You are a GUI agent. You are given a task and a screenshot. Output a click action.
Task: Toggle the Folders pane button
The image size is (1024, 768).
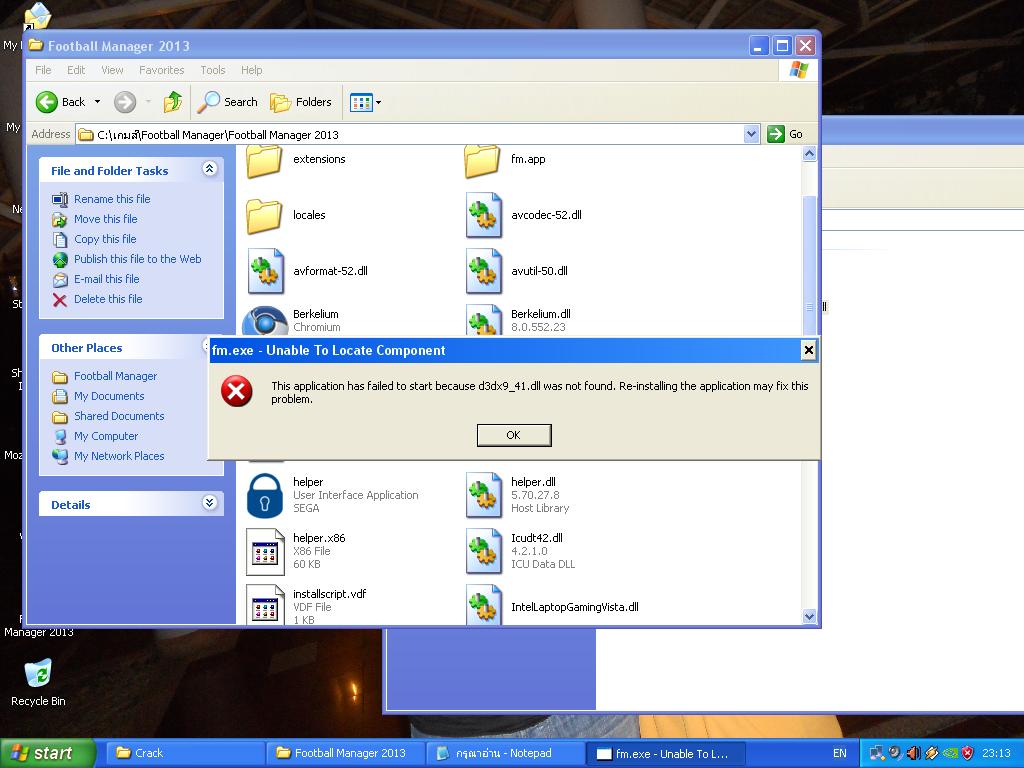coord(301,102)
